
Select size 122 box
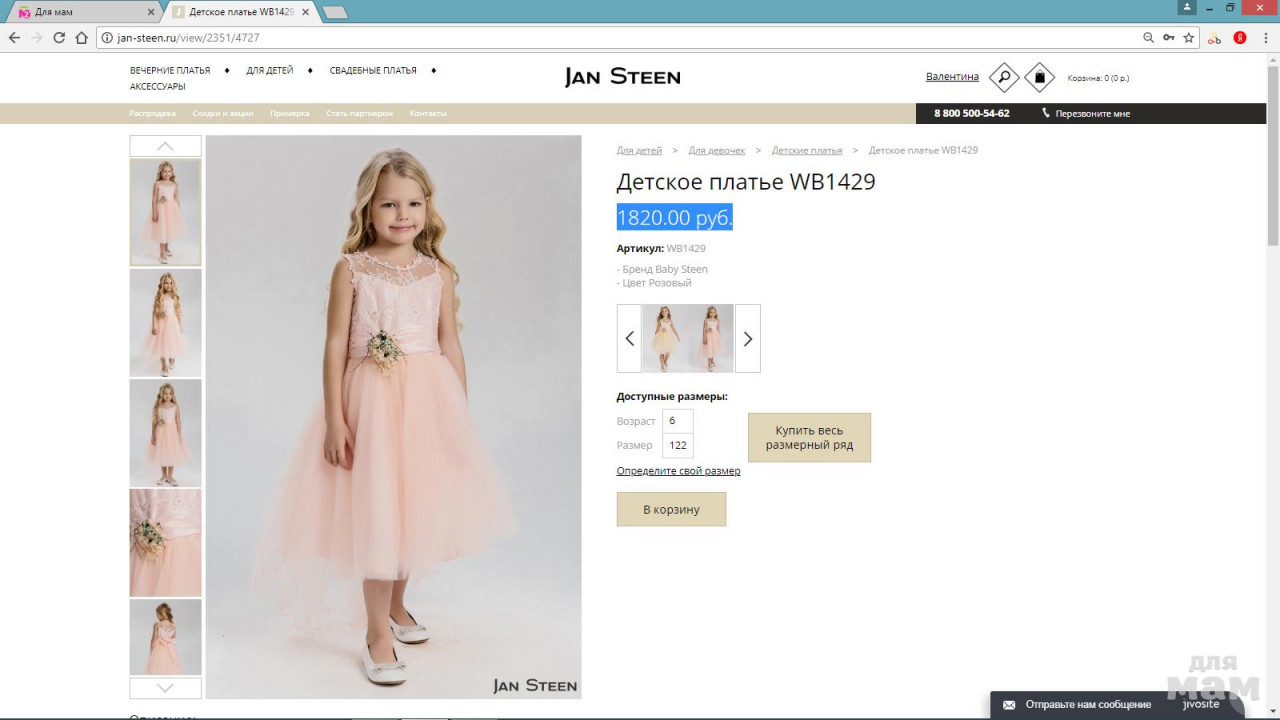point(677,445)
